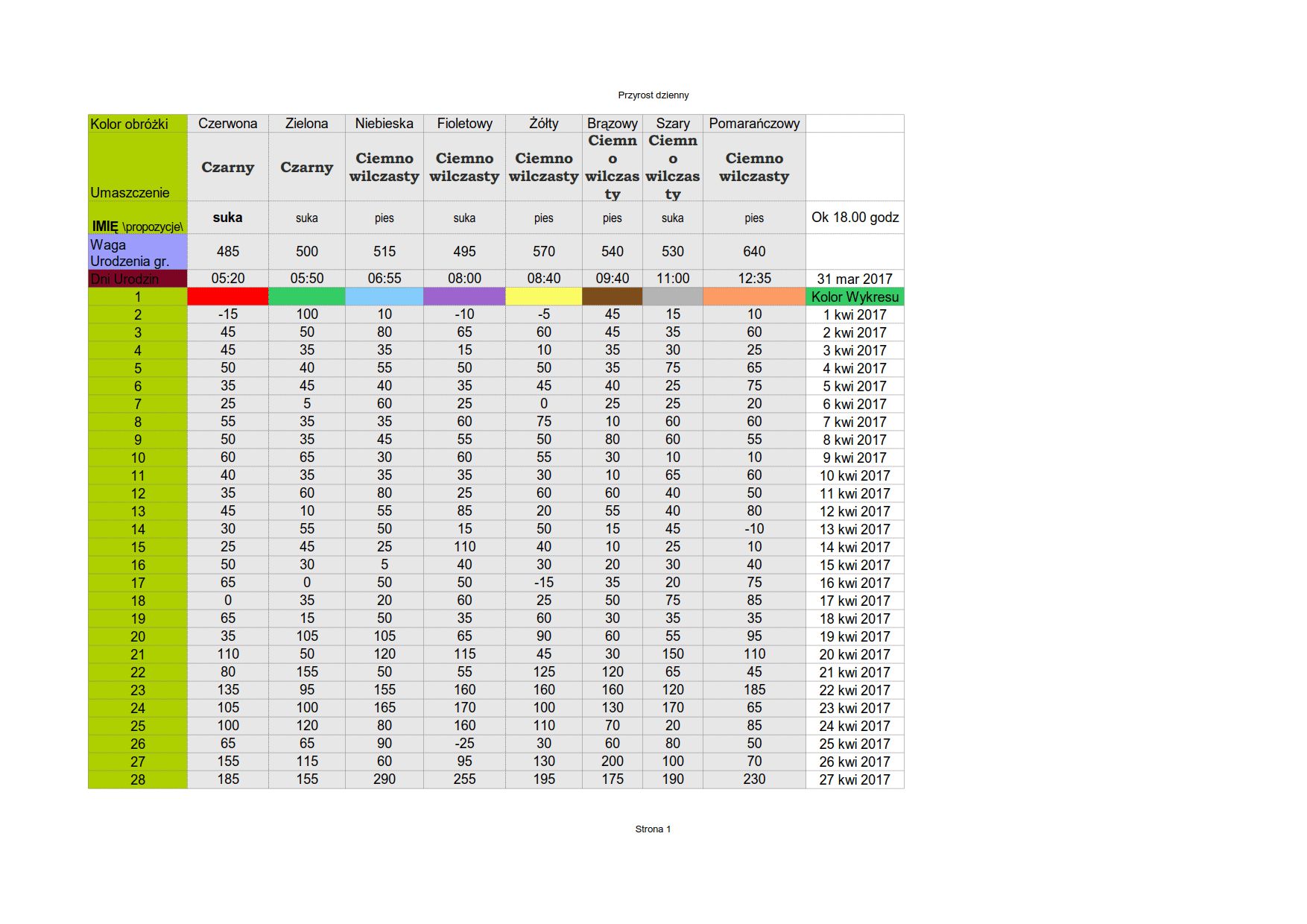Select the purple Fioletowy color cell
Image resolution: width=1307 pixels, height=924 pixels.
coord(464,297)
